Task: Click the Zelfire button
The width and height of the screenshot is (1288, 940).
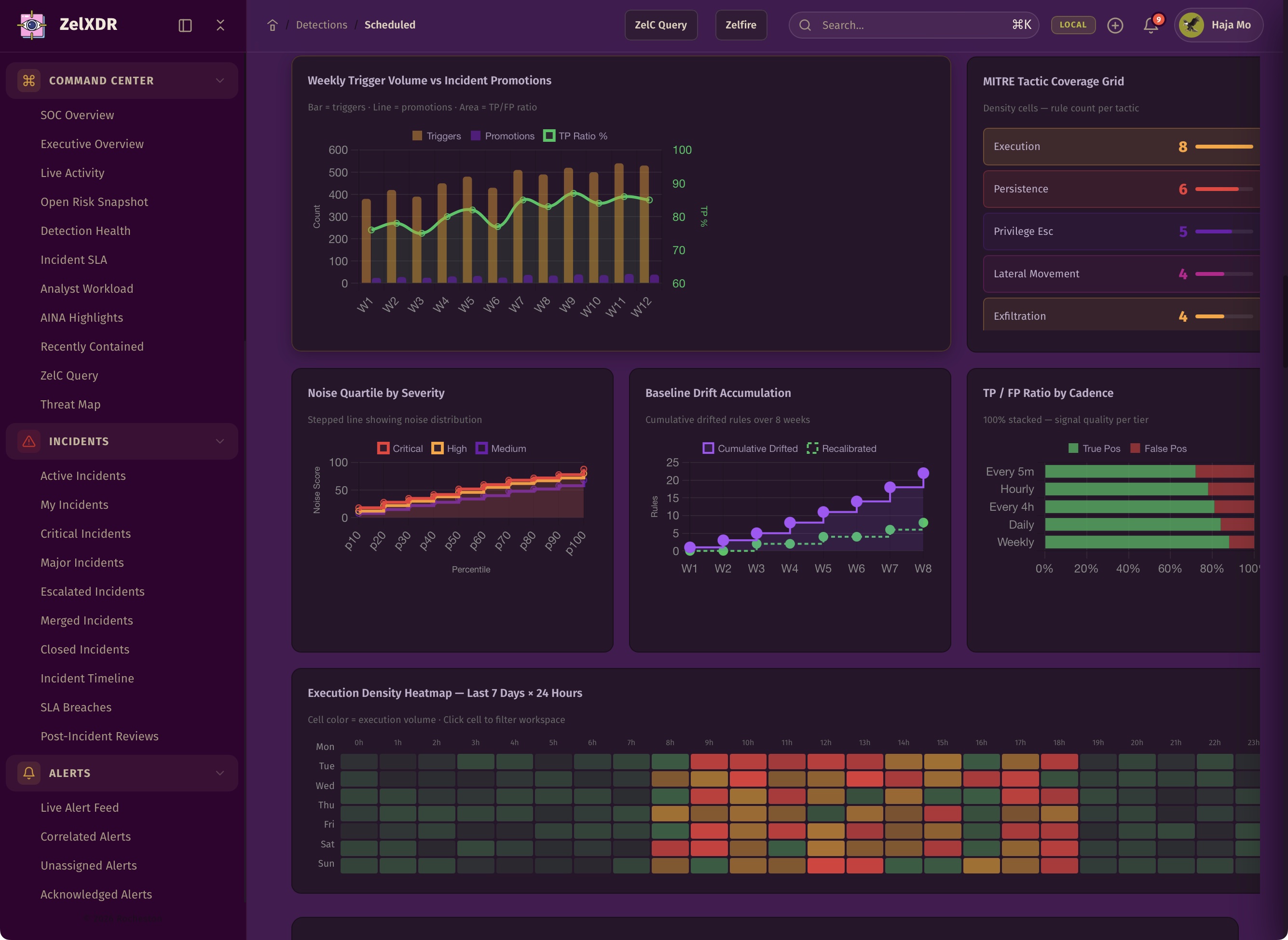Action: click(x=740, y=25)
